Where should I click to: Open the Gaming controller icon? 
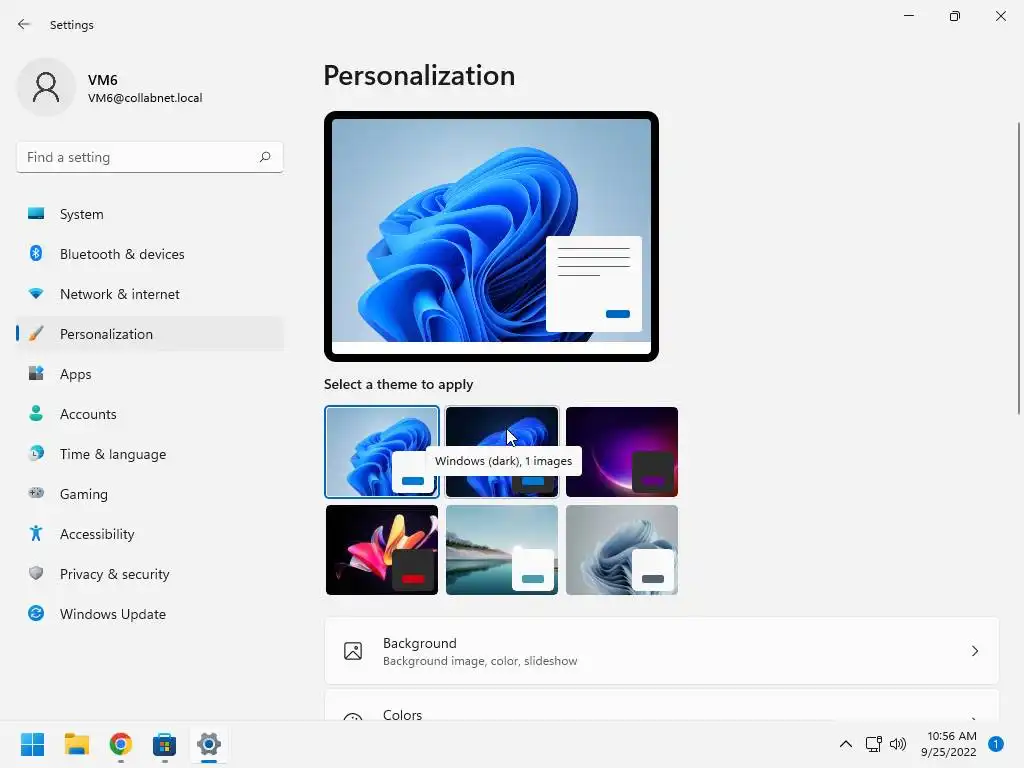tap(36, 493)
